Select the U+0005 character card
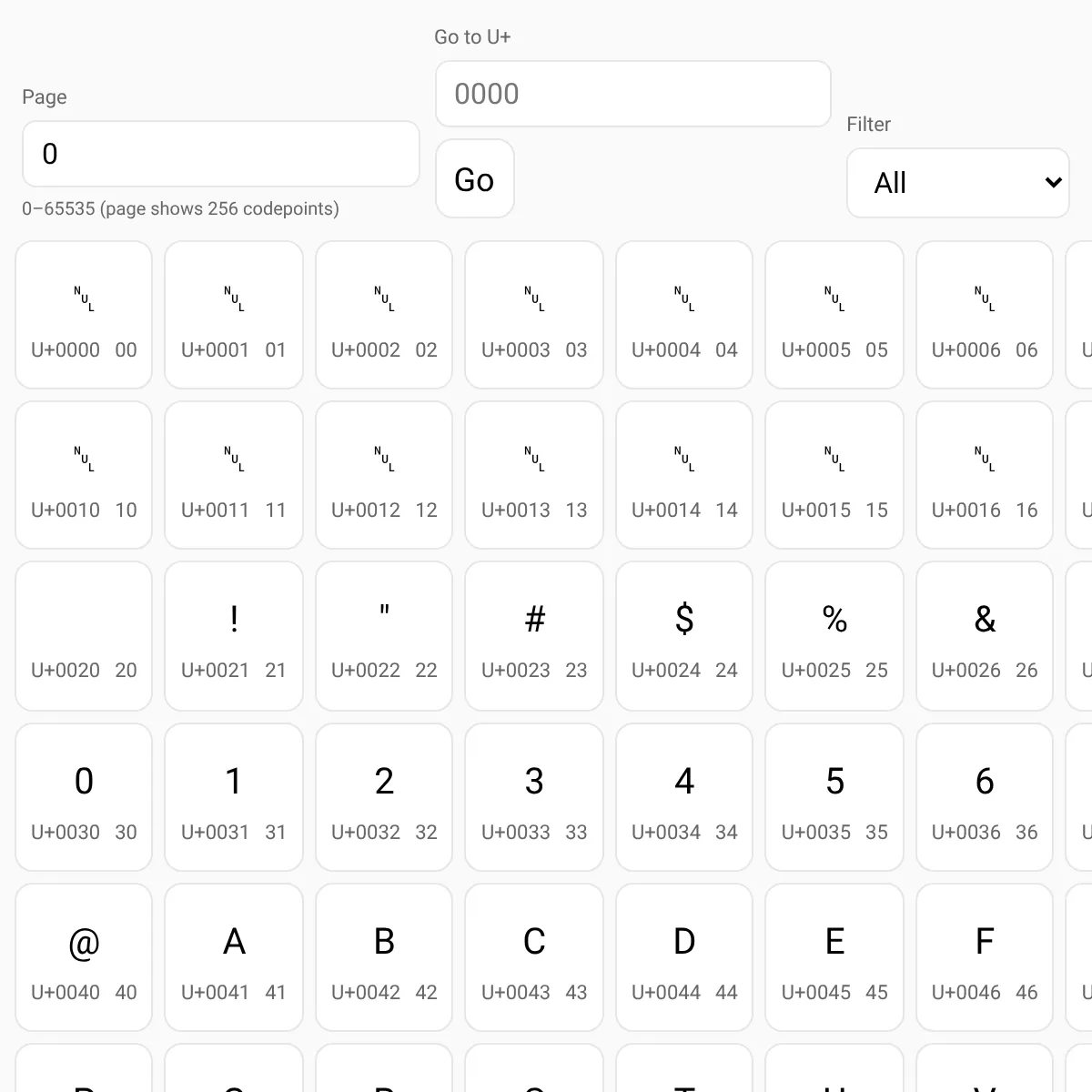The image size is (1092, 1092). pos(834,315)
